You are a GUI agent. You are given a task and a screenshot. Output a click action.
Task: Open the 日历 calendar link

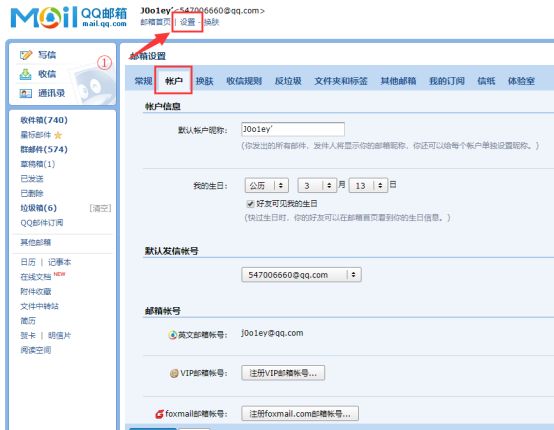[28, 262]
